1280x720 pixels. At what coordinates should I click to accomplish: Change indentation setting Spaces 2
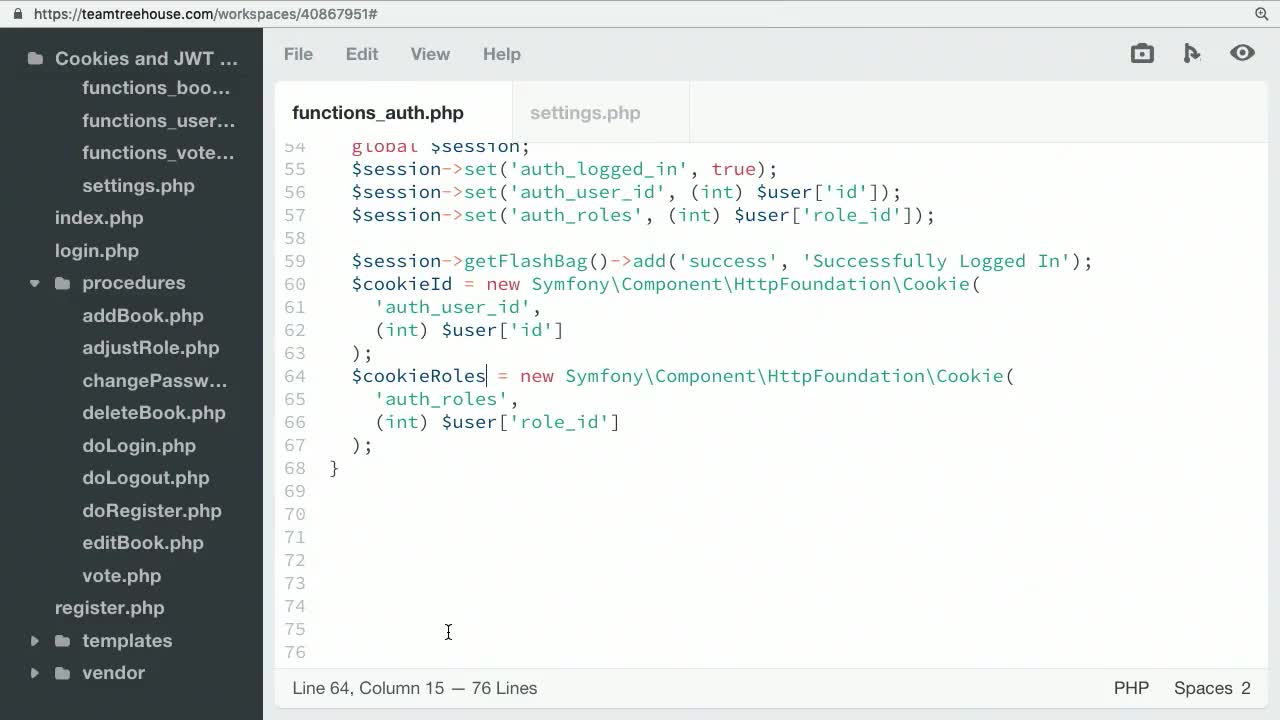tap(1212, 688)
